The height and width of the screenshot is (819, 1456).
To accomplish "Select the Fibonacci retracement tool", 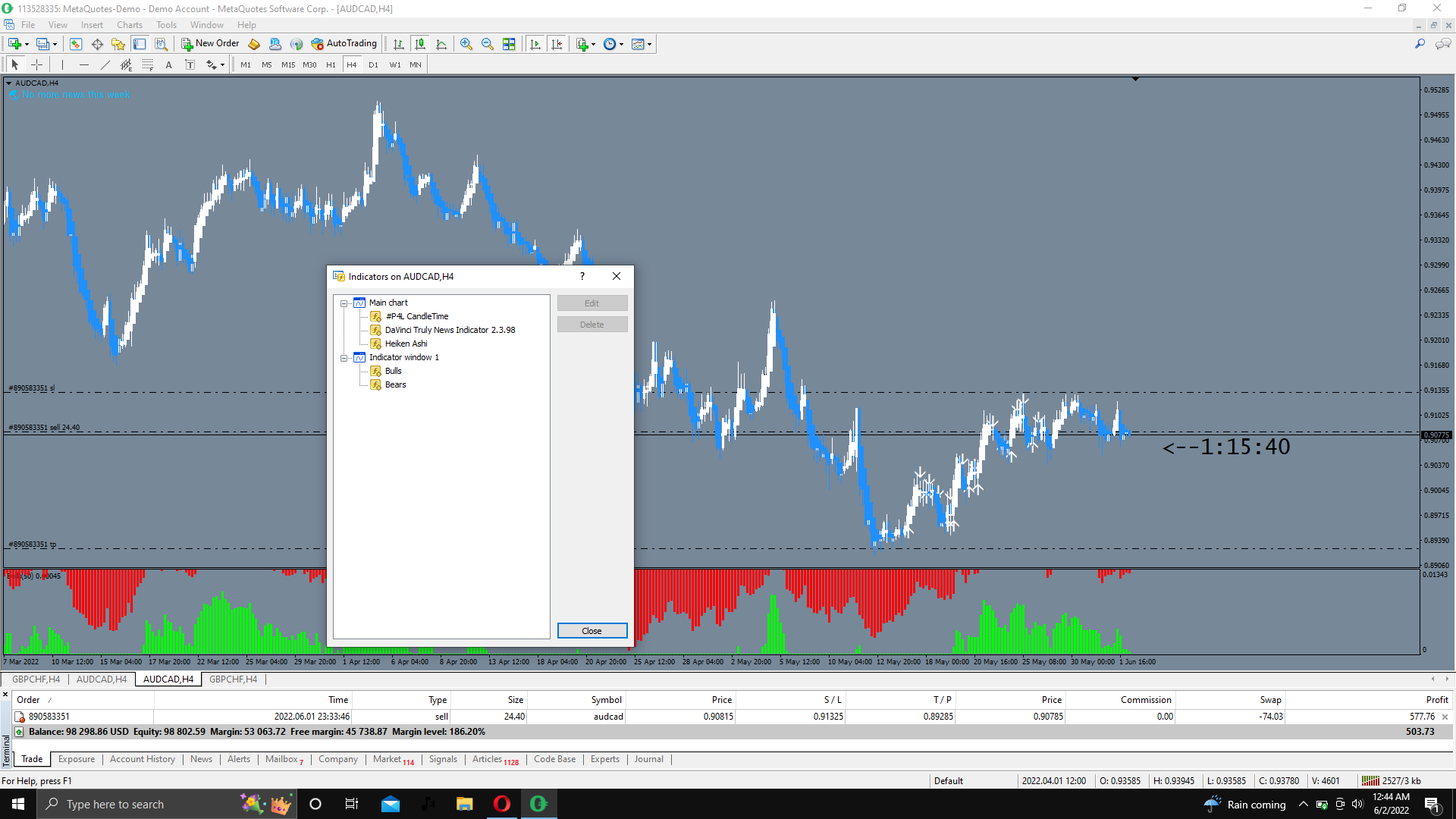I will pos(147,65).
